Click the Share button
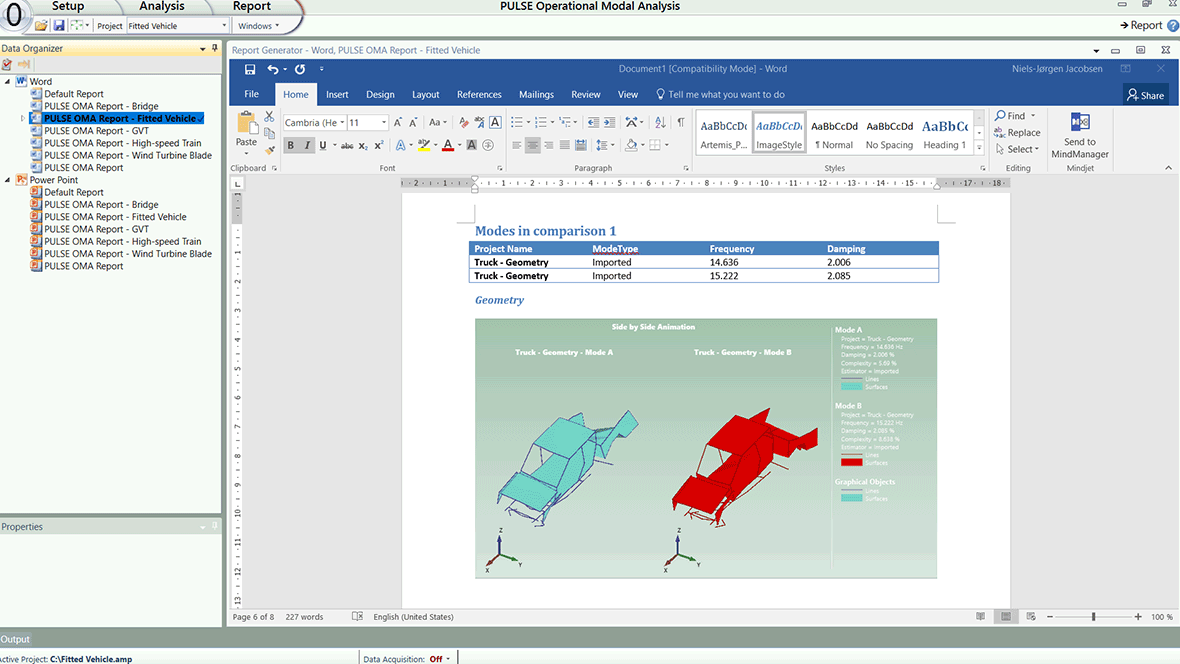Image resolution: width=1180 pixels, height=664 pixels. click(1145, 95)
